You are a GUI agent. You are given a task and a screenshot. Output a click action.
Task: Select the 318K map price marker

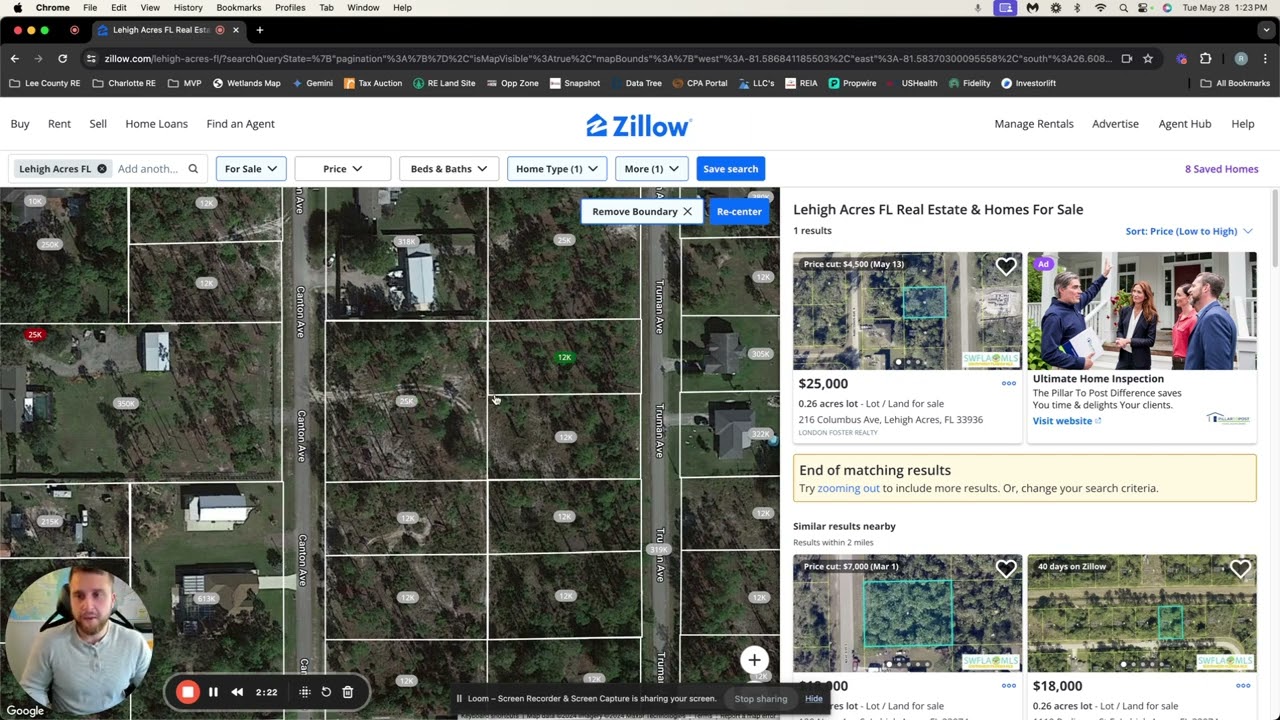click(x=406, y=241)
